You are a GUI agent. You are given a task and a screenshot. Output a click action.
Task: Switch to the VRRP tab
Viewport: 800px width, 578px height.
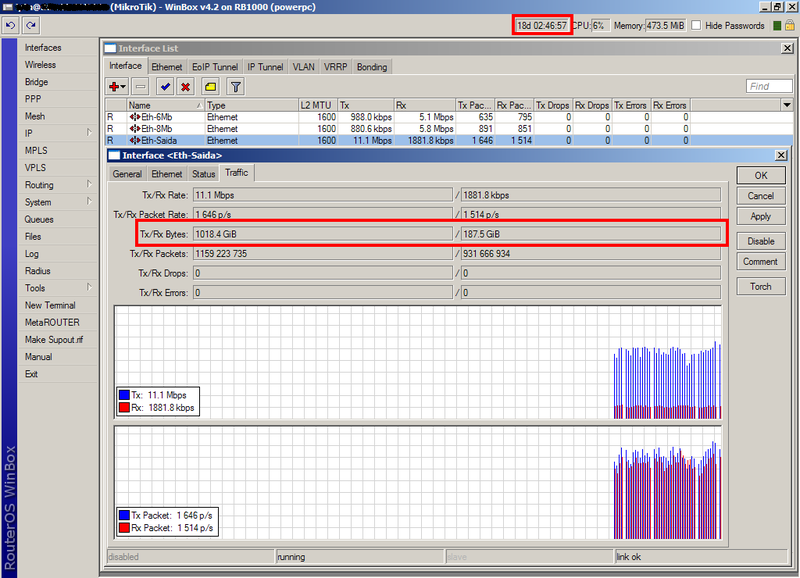tap(335, 67)
